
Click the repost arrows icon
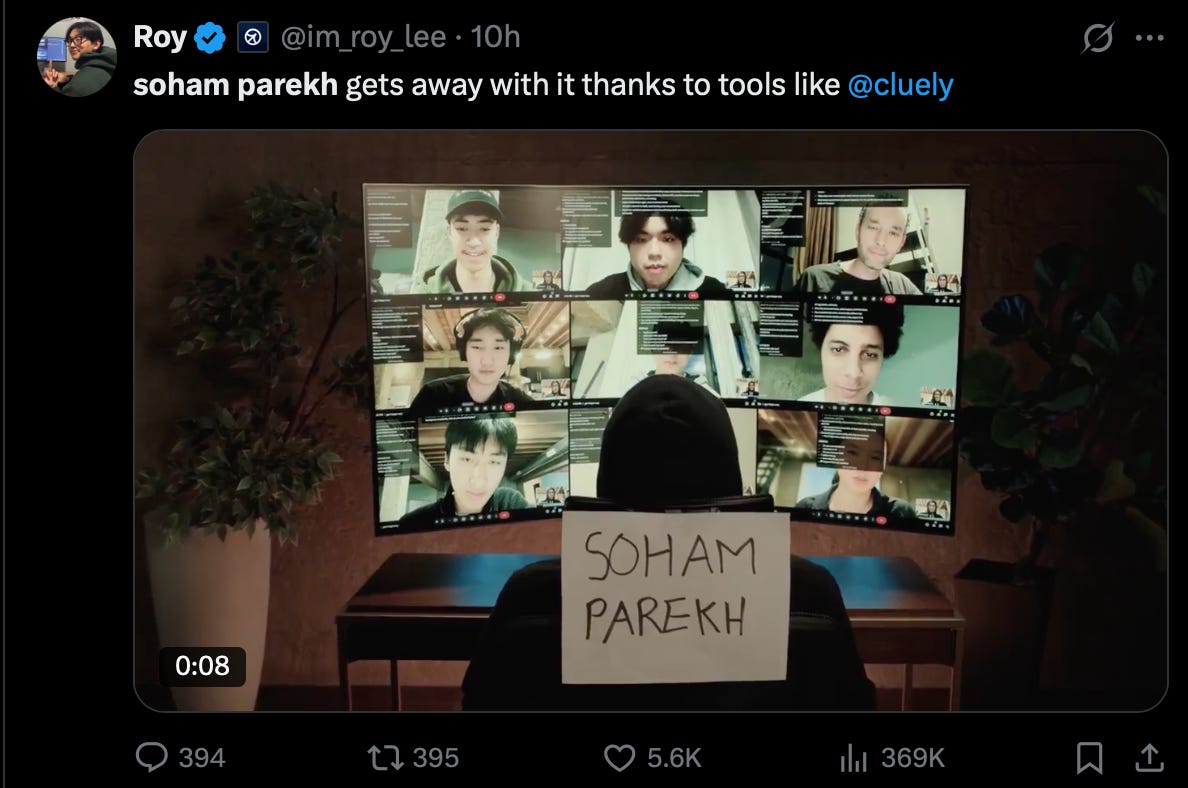[x=386, y=758]
